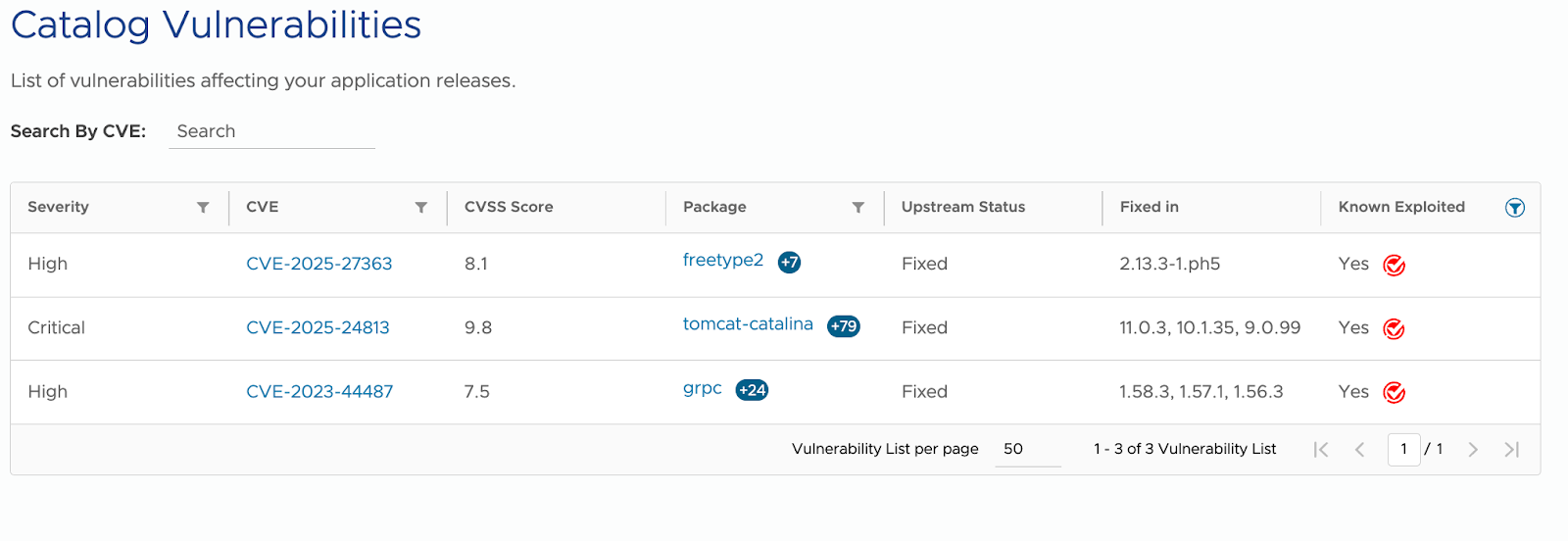Expand the +7 badge next to freetype2
This screenshot has width=1568, height=541.
(789, 262)
